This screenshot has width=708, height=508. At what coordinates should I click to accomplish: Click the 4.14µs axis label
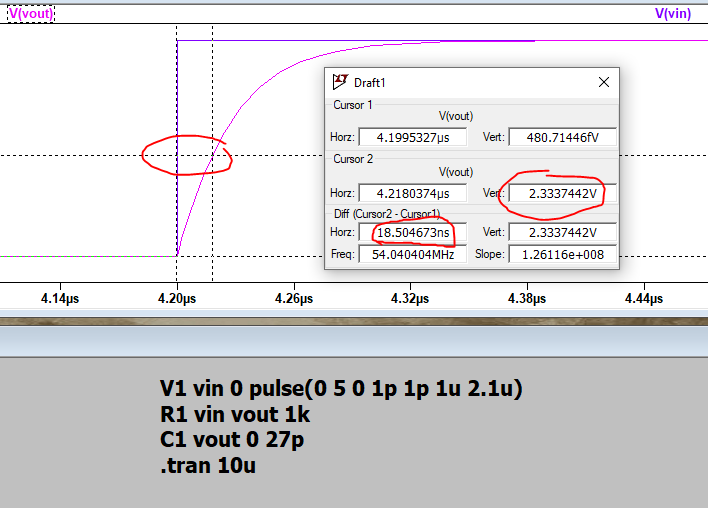(60, 298)
